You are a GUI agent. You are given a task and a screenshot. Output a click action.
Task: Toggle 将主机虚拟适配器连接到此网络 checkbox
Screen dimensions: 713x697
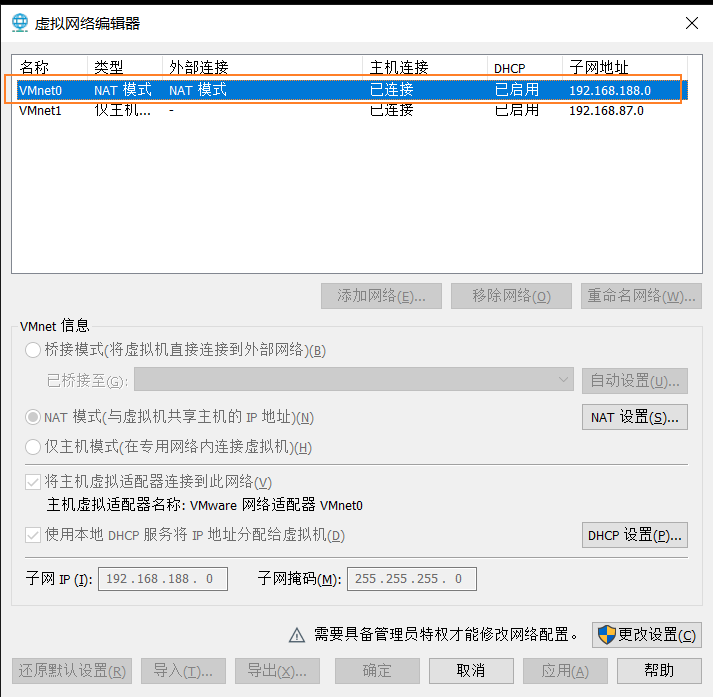[x=33, y=481]
